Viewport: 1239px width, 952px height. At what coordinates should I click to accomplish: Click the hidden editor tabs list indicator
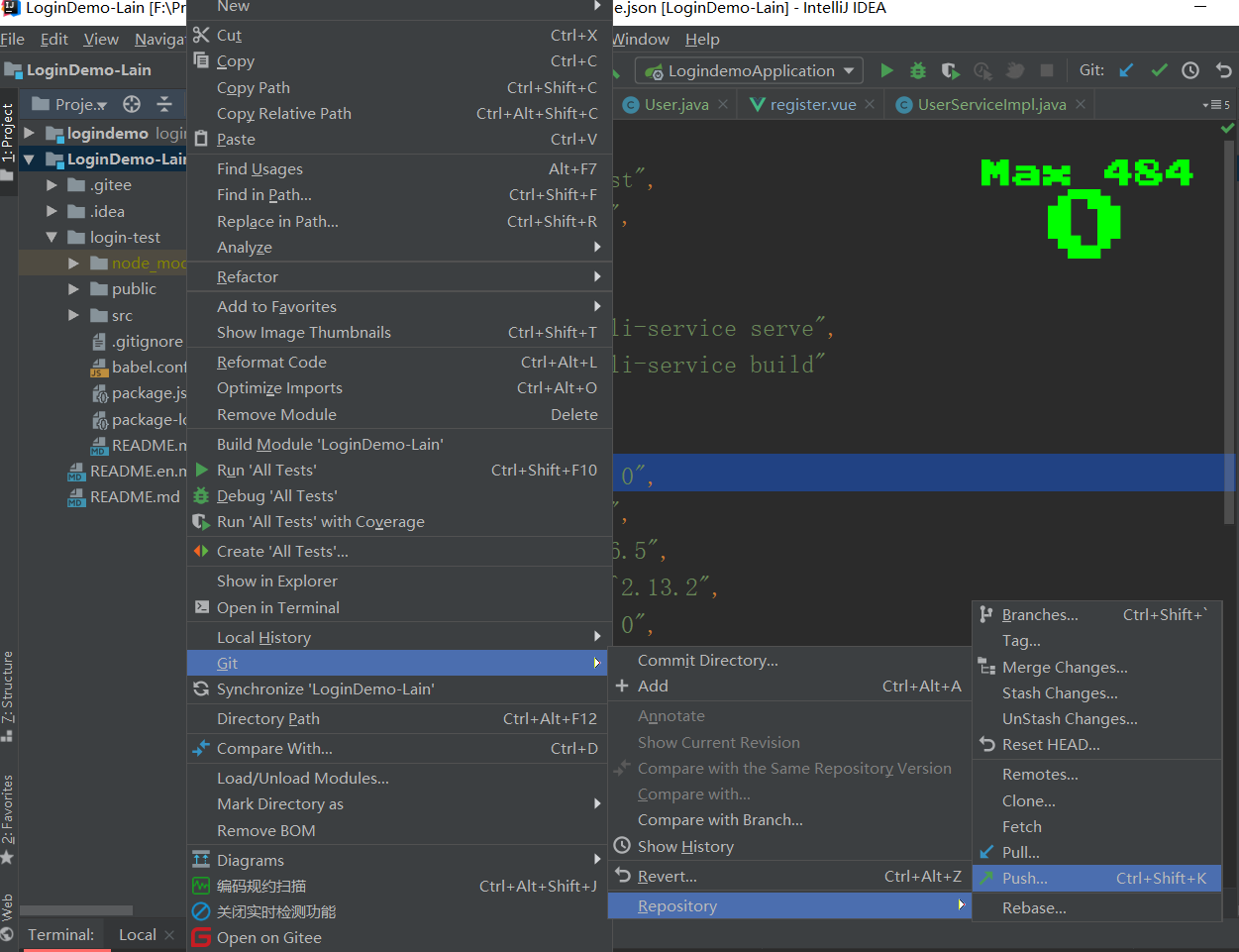coord(1216,104)
